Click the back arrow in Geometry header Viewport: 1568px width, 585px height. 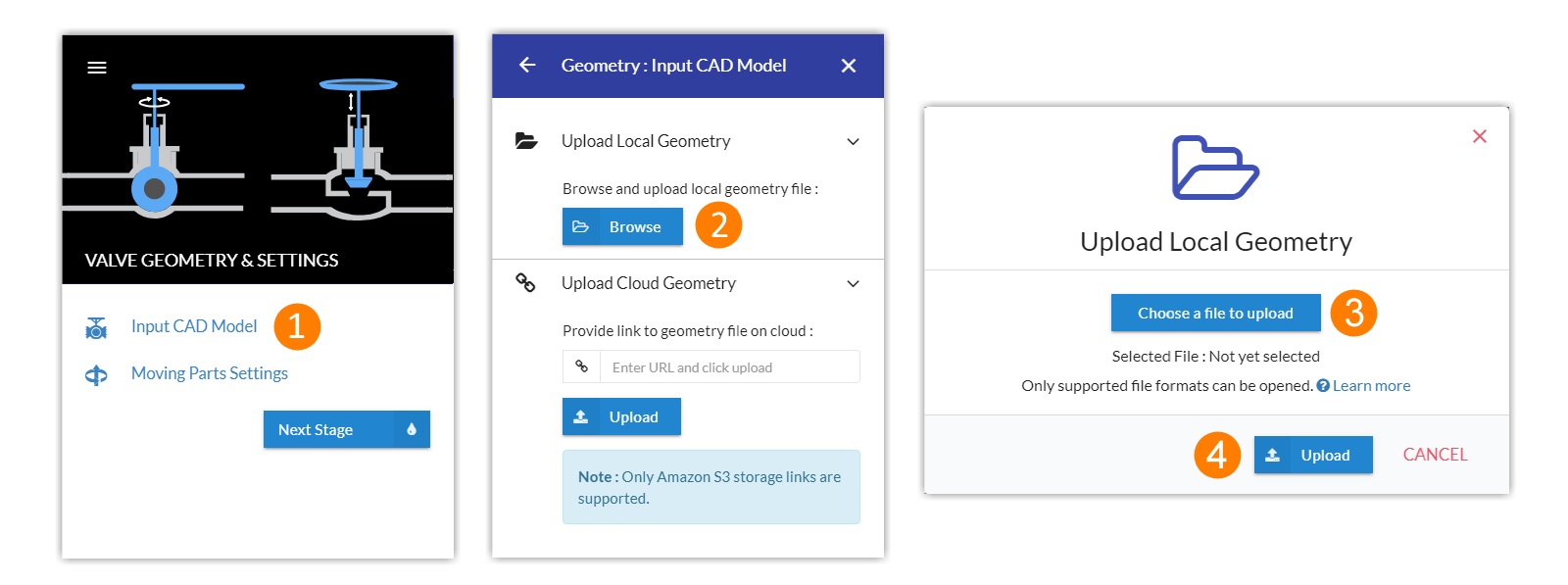[x=527, y=66]
